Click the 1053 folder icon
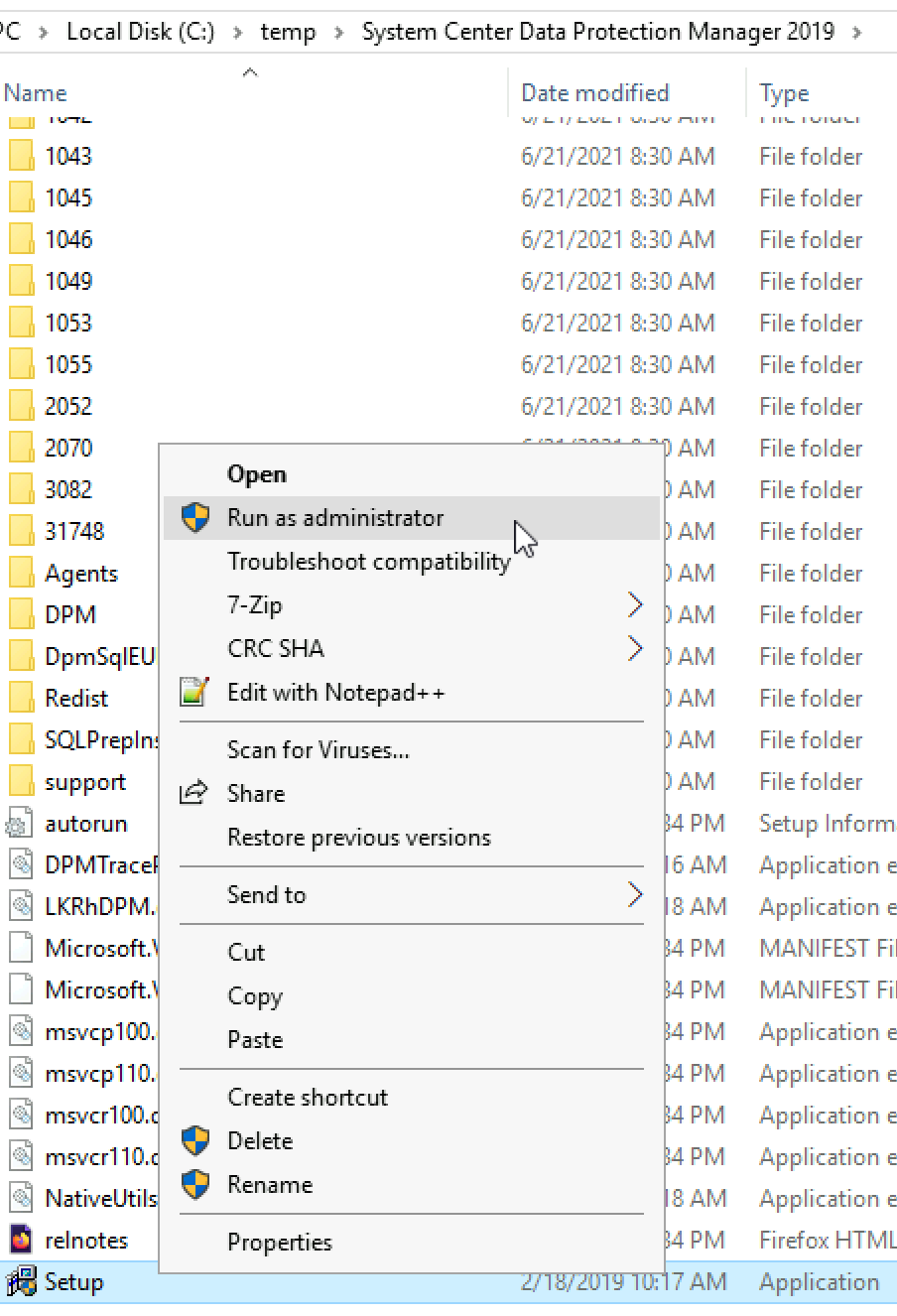Screen dimensions: 897x1316 pyautogui.click(x=21, y=324)
